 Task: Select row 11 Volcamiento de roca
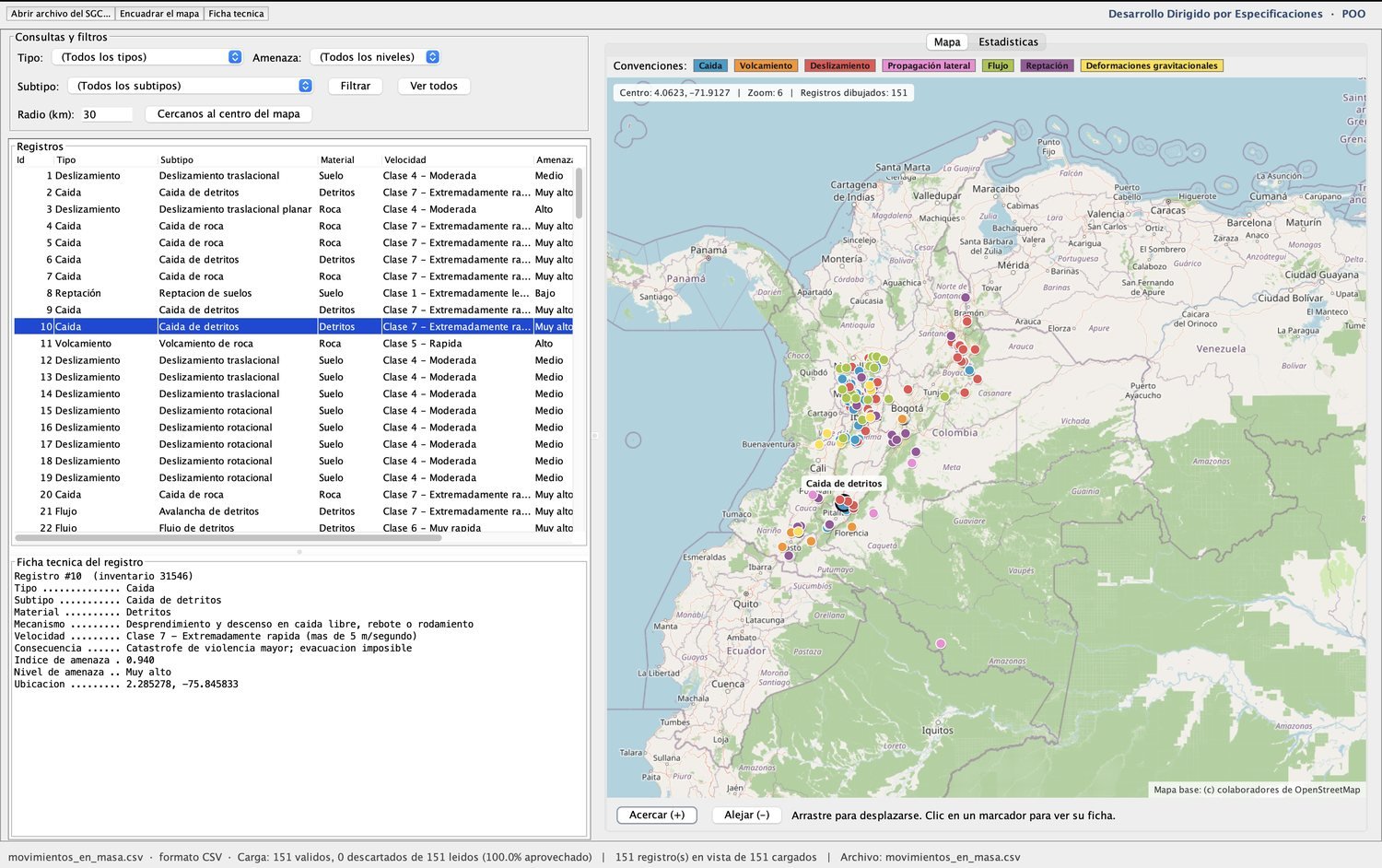point(294,344)
